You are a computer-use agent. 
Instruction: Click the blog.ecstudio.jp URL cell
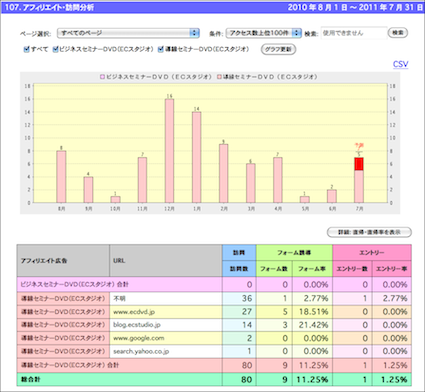[166, 325]
